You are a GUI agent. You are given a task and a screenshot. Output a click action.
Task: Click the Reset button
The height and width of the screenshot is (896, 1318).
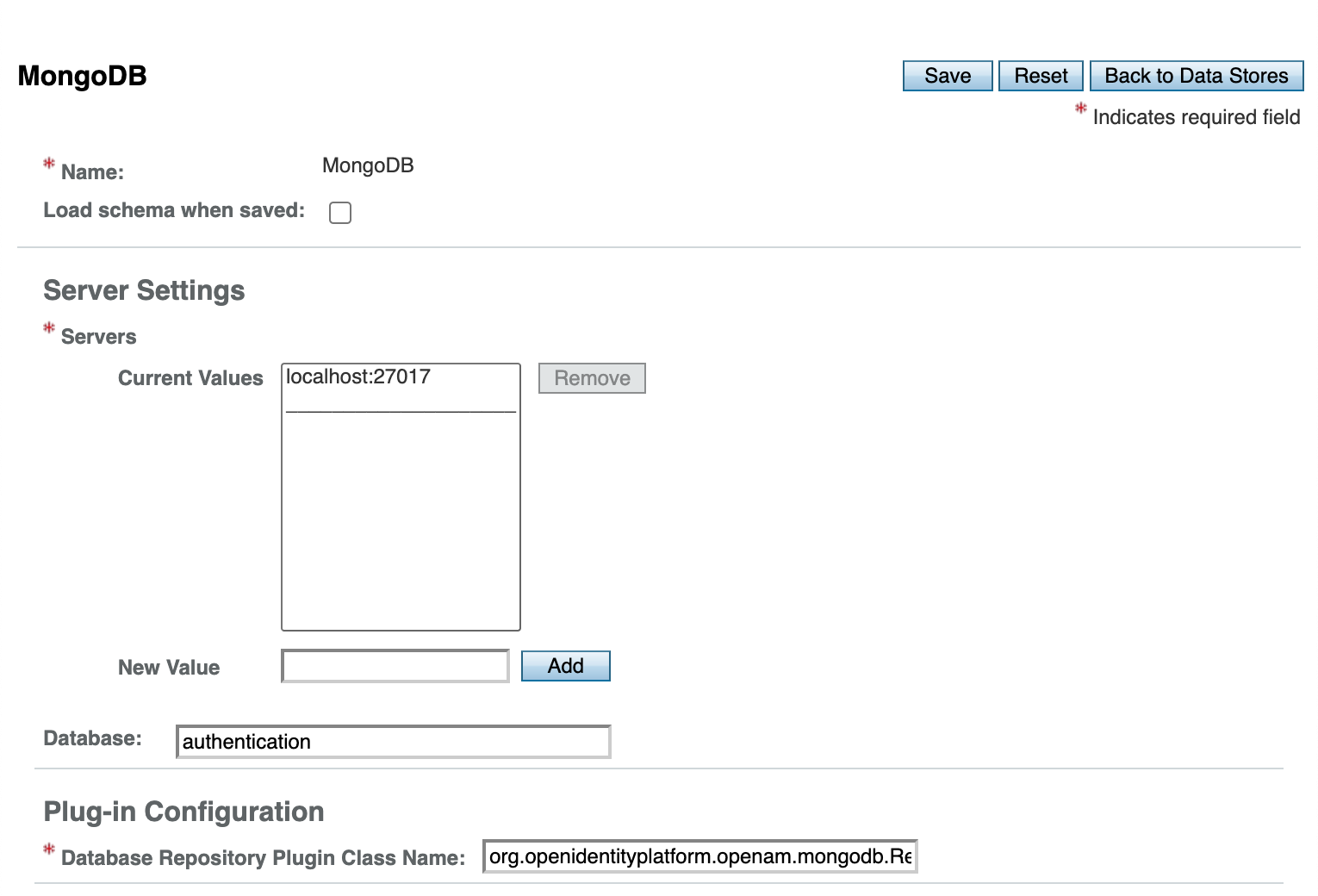[1041, 76]
